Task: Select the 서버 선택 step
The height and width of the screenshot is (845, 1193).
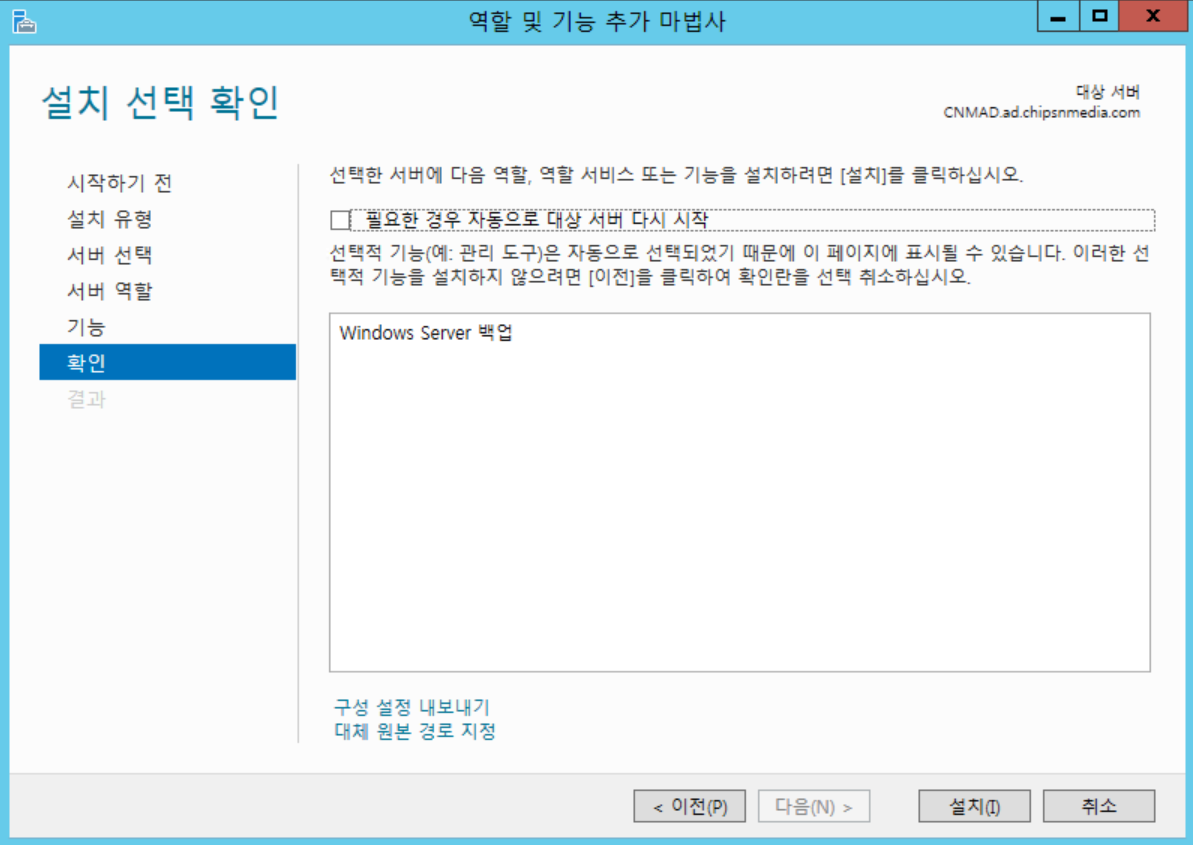Action: click(x=110, y=255)
